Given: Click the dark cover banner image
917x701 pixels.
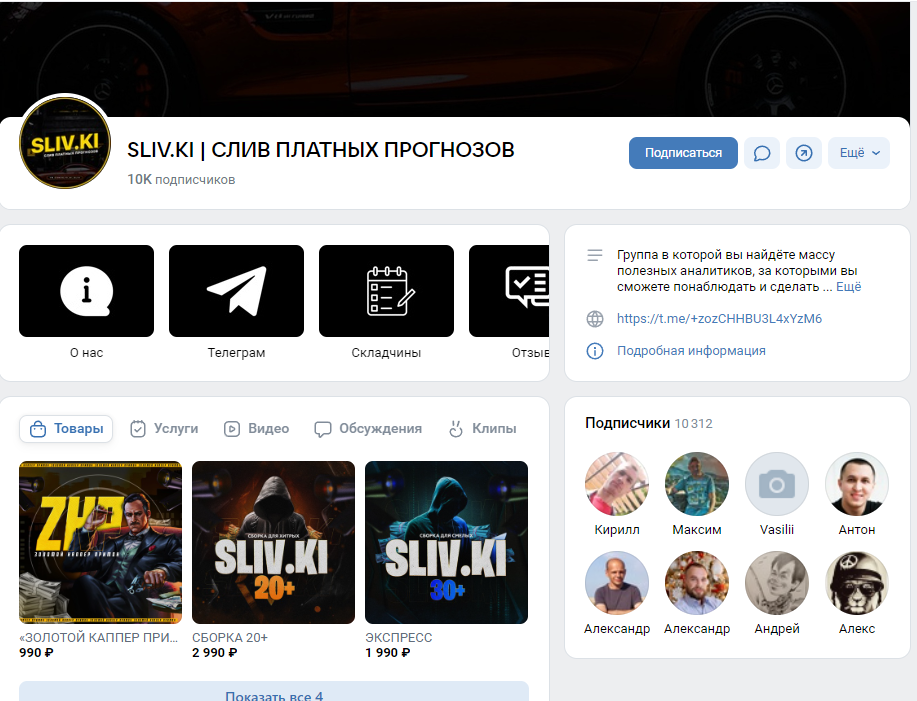Looking at the screenshot, I should point(456,58).
